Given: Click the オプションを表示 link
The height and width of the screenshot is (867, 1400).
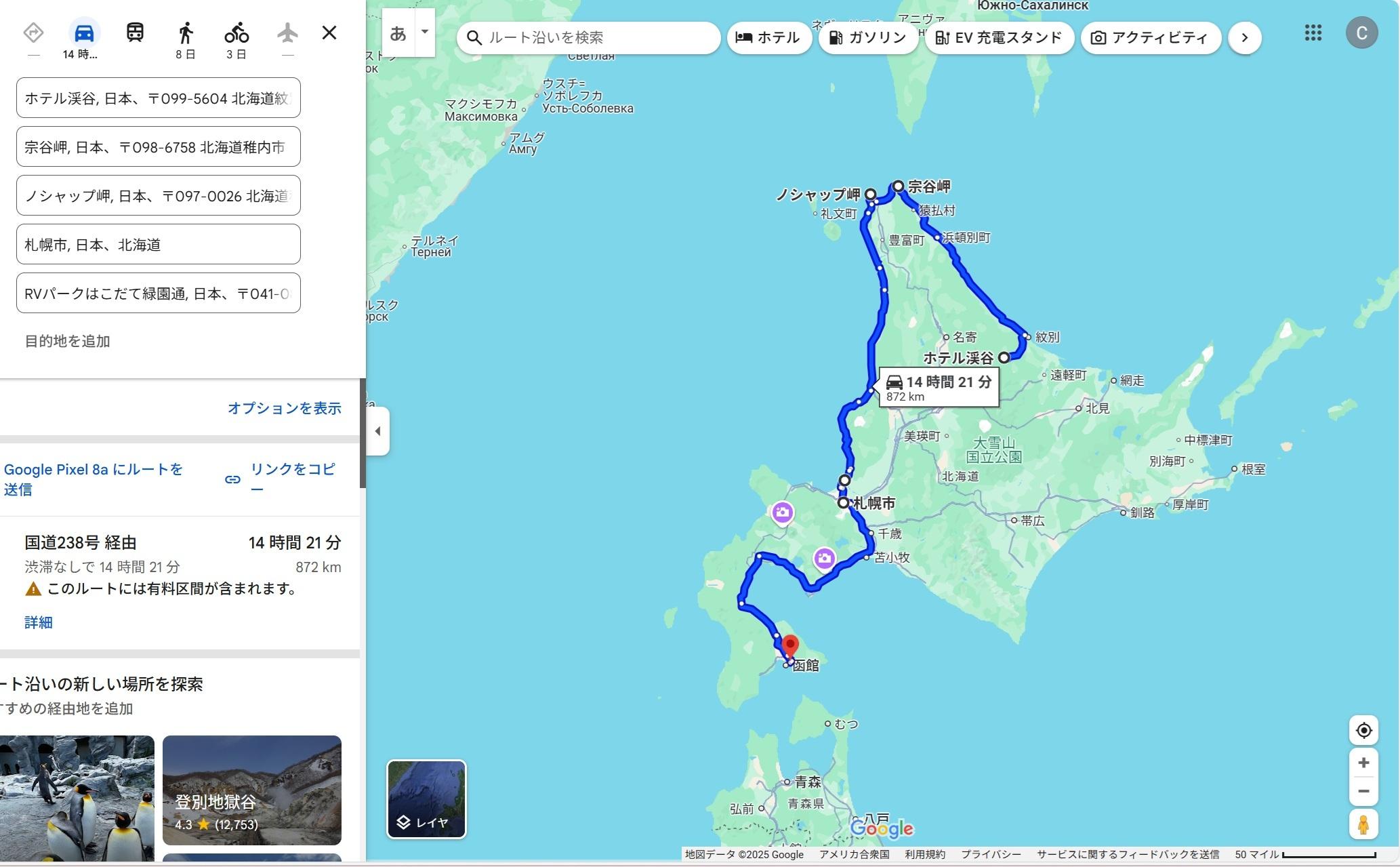Looking at the screenshot, I should click(x=284, y=408).
